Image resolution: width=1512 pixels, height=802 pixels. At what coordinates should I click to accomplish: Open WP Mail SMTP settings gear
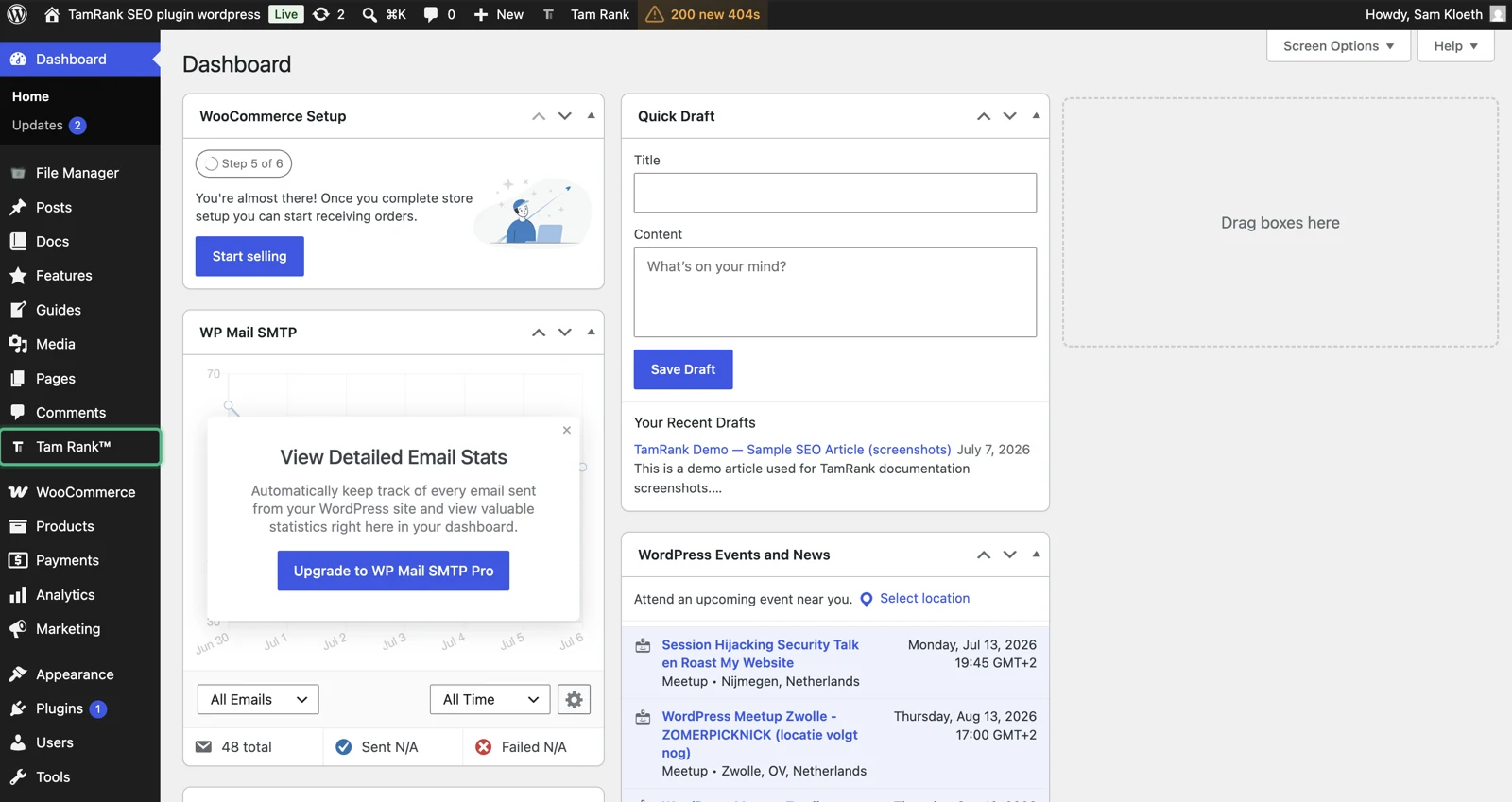tap(574, 699)
